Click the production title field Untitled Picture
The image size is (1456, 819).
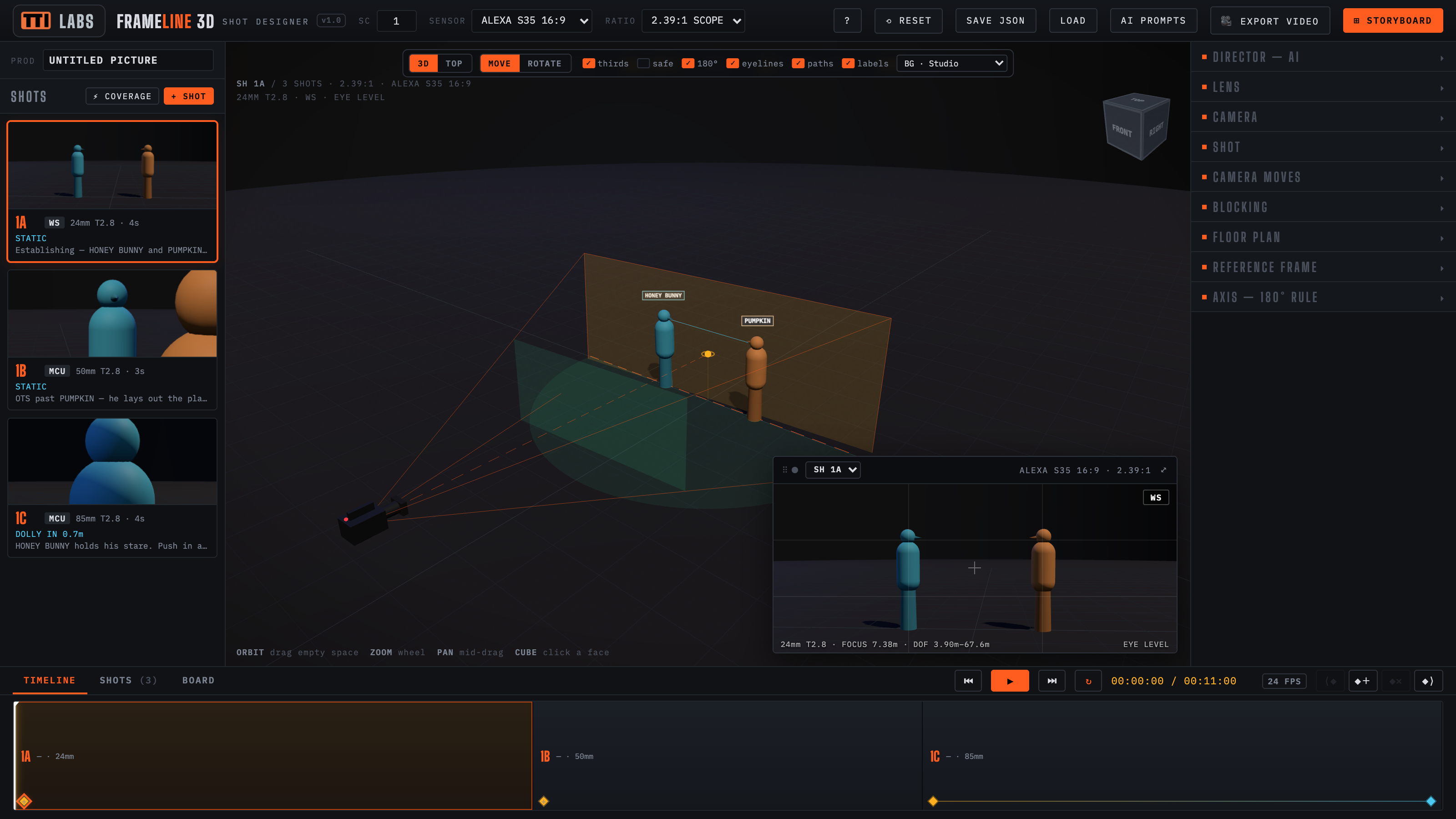128,60
